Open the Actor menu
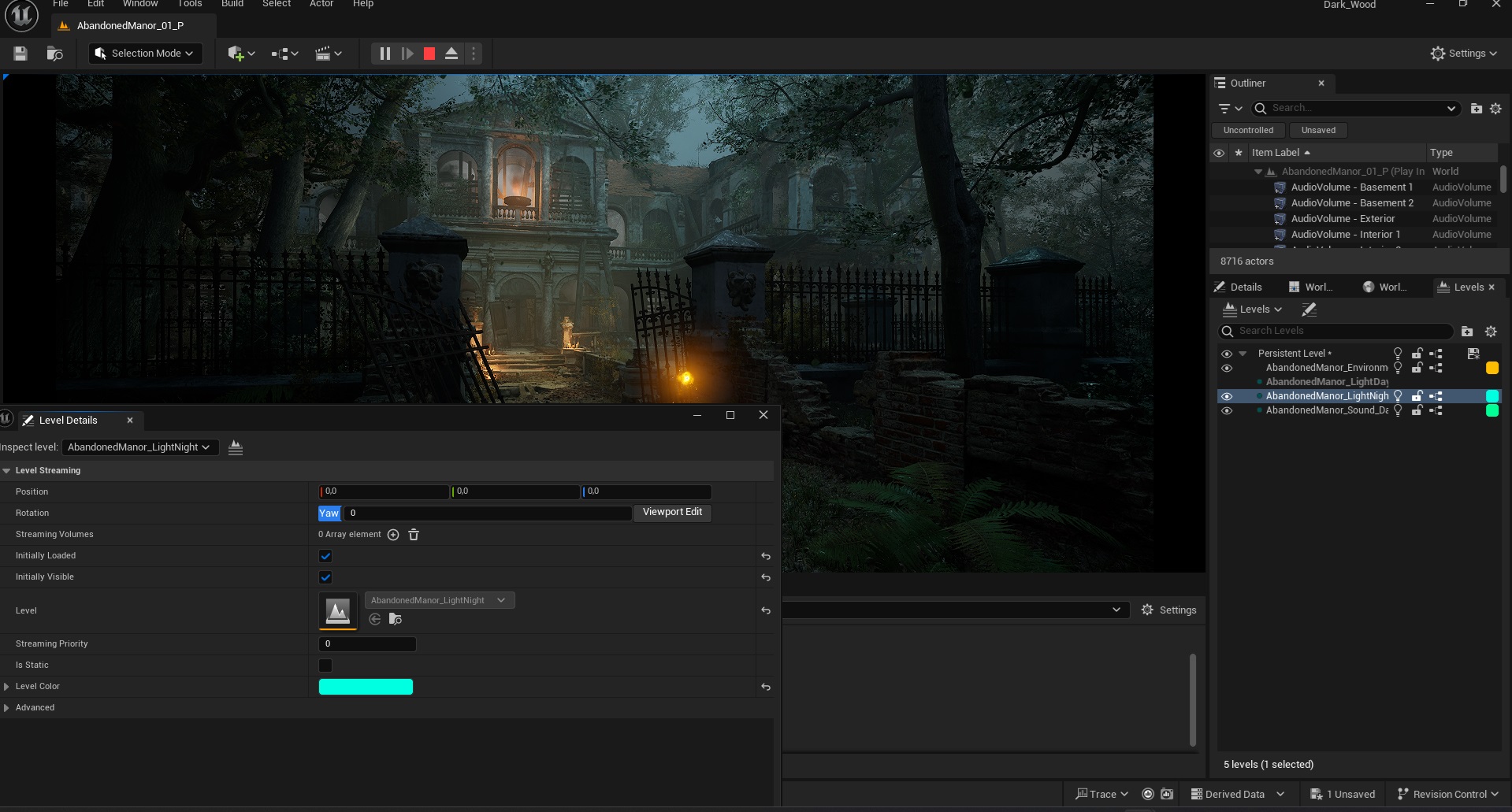1512x812 pixels. pyautogui.click(x=321, y=4)
